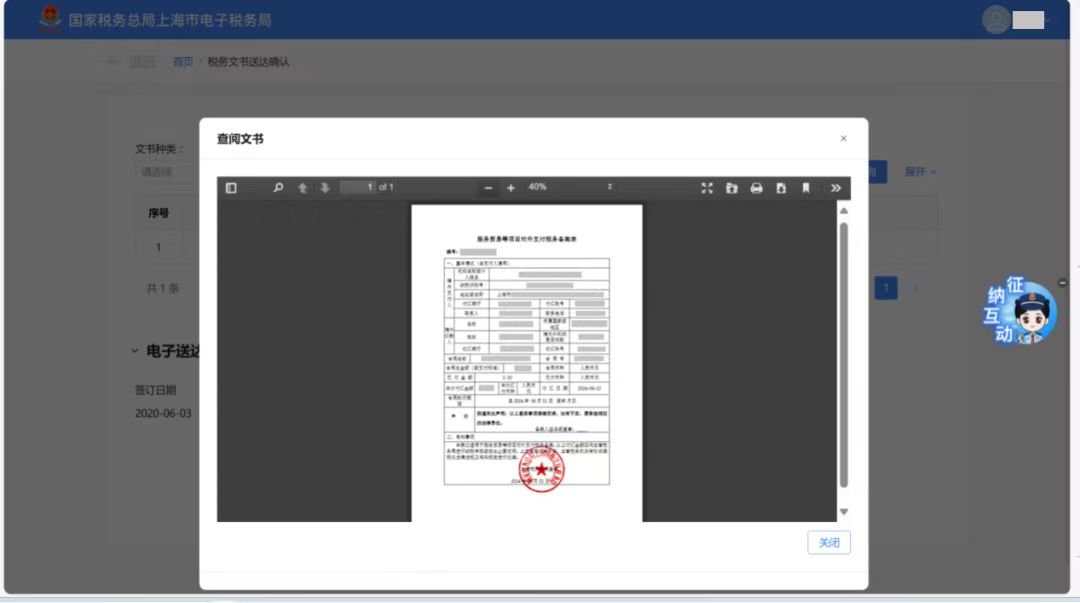Screen dimensions: 1080x603
Task: Open the find-in-document search icon
Action: [278, 187]
